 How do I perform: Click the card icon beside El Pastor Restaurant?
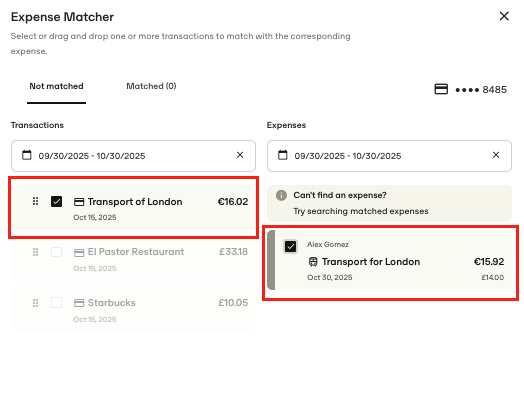click(79, 253)
